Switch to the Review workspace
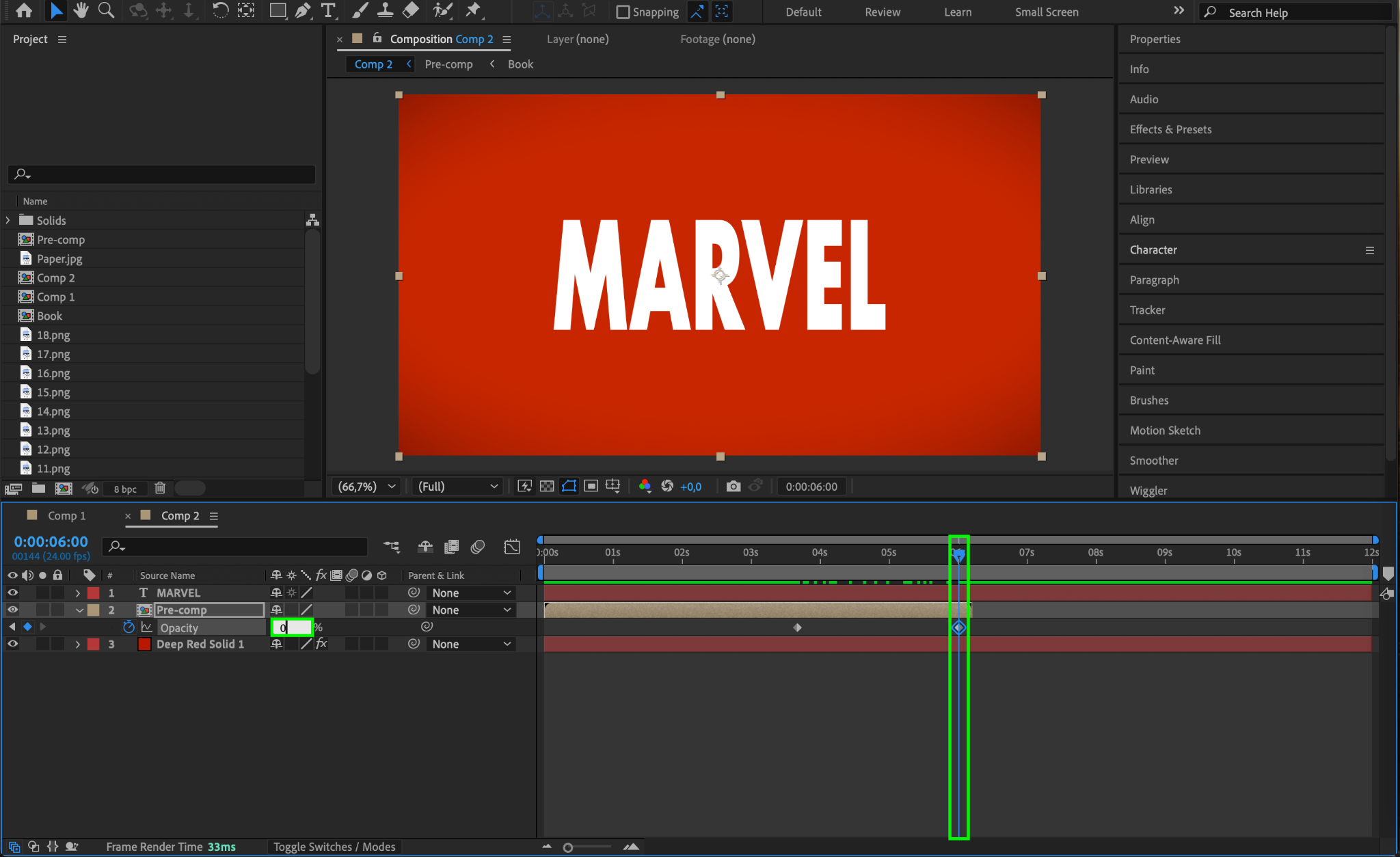 click(x=882, y=12)
